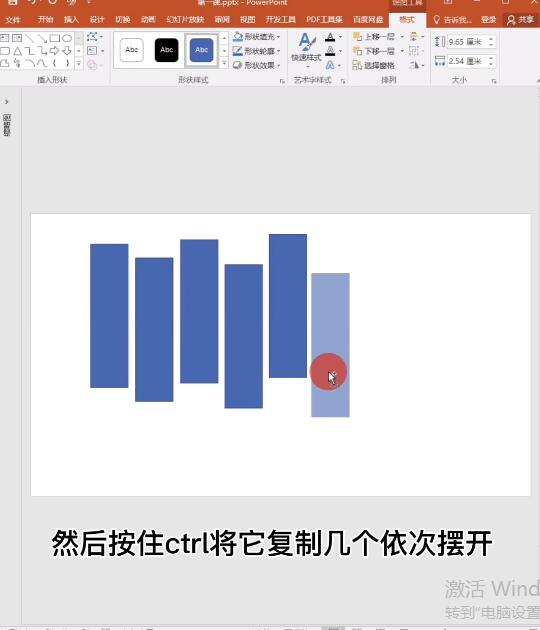The width and height of the screenshot is (540, 630).
Task: Increase shape height with up spinner
Action: click(x=491, y=39)
